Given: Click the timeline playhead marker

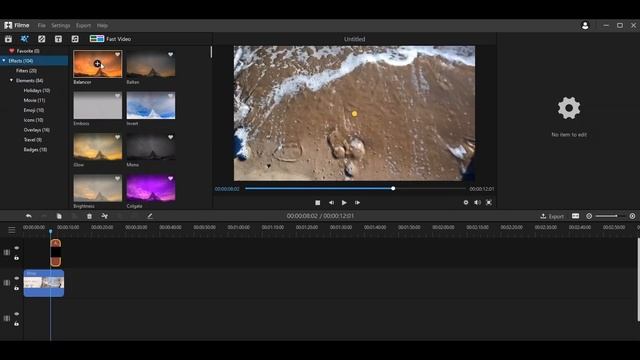Looking at the screenshot, I should pyautogui.click(x=51, y=231).
